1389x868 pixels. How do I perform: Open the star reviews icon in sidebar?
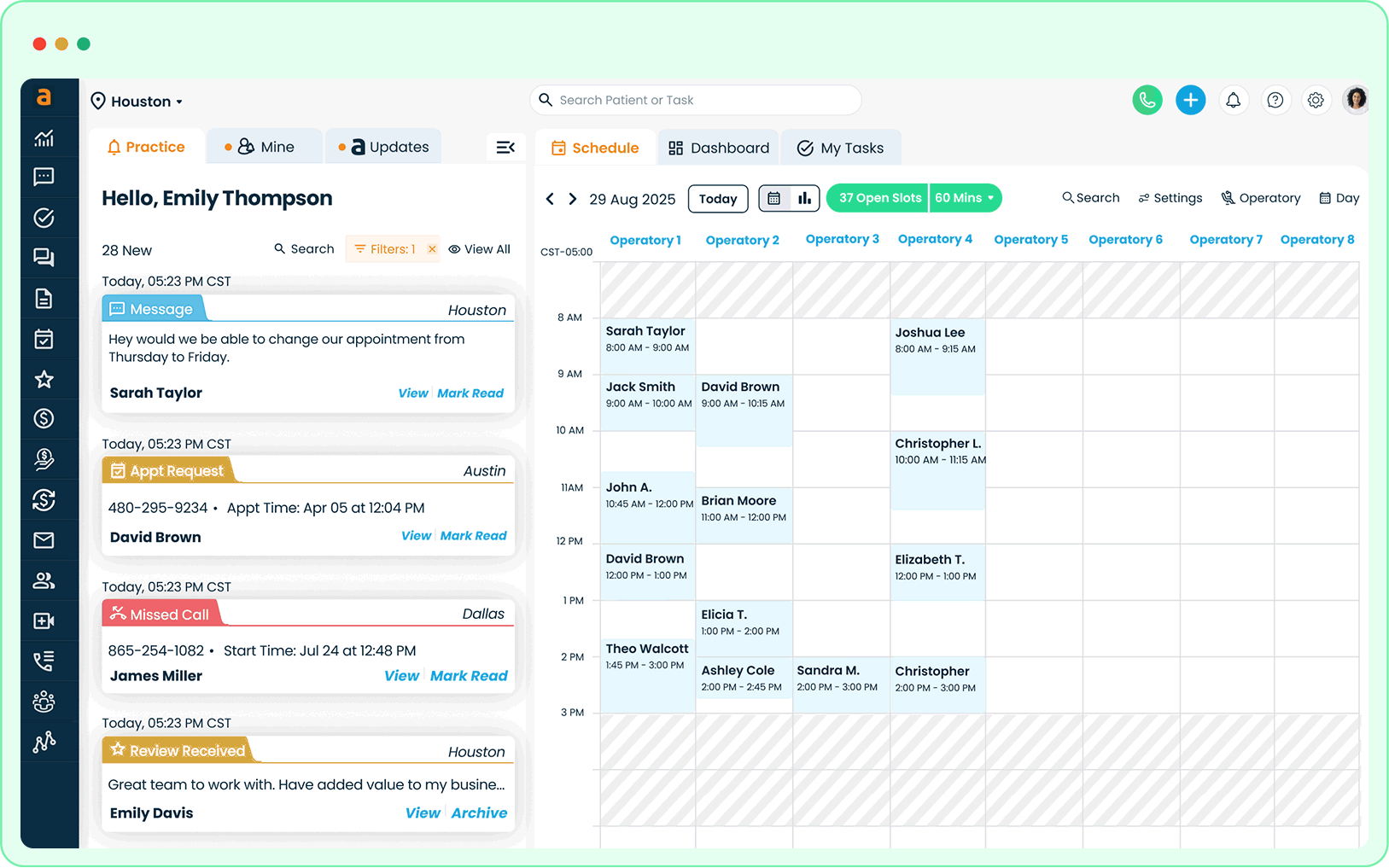[44, 379]
